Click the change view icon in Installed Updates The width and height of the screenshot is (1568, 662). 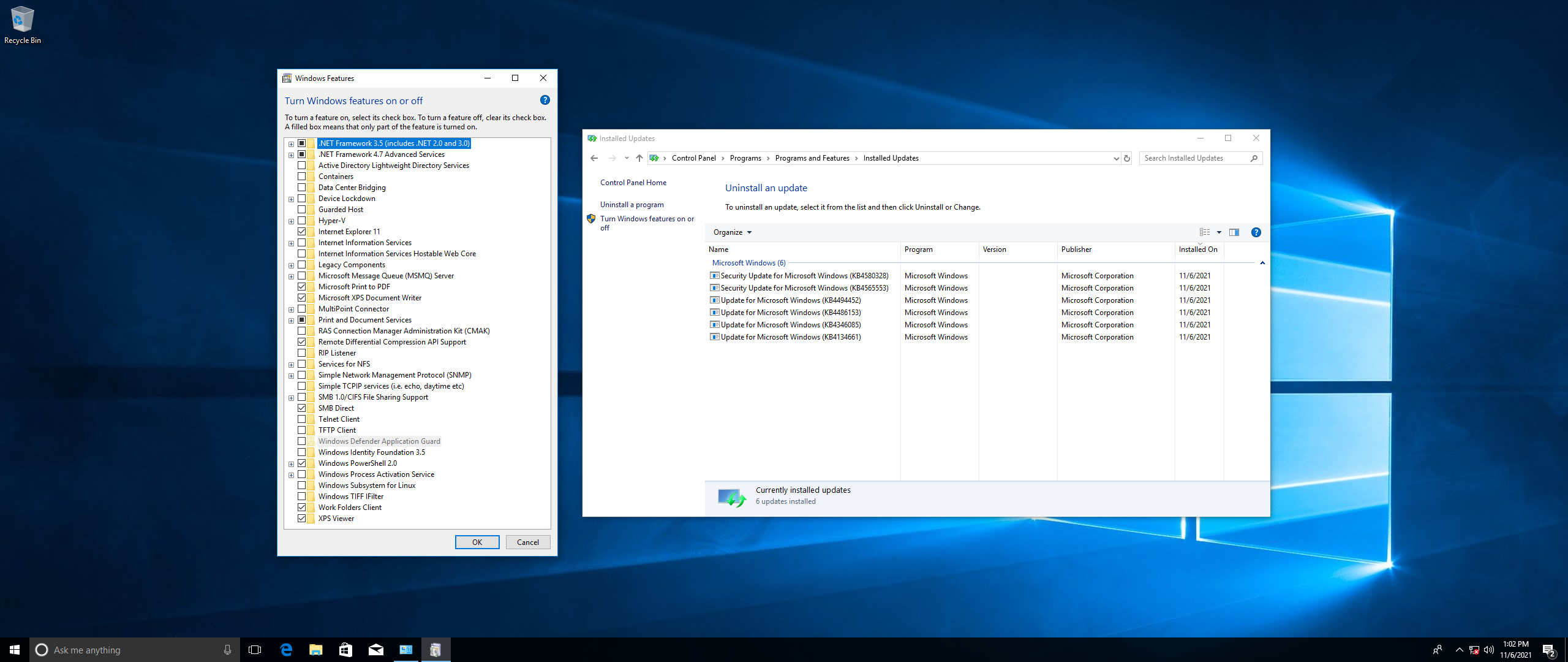click(x=1204, y=232)
